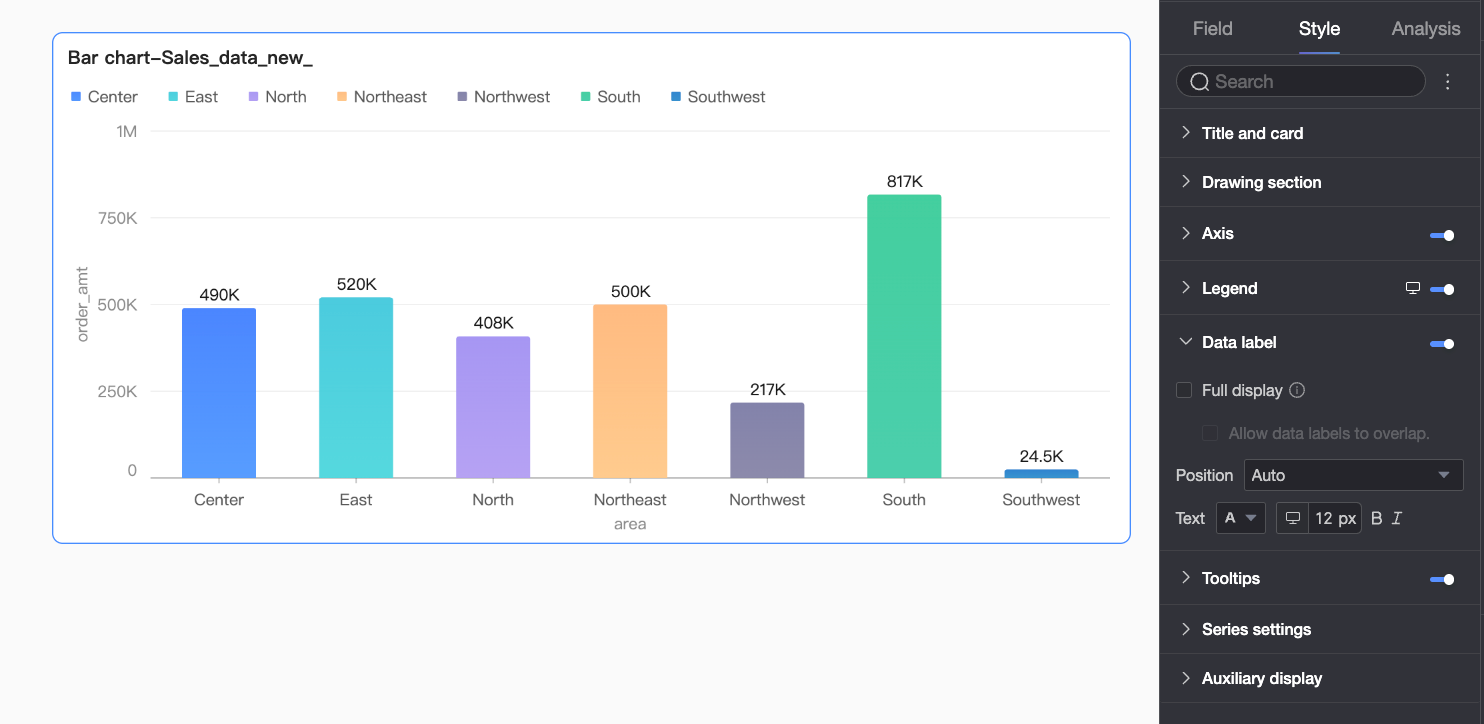Click the three-dot more options icon
Image resolution: width=1484 pixels, height=724 pixels.
[1447, 82]
